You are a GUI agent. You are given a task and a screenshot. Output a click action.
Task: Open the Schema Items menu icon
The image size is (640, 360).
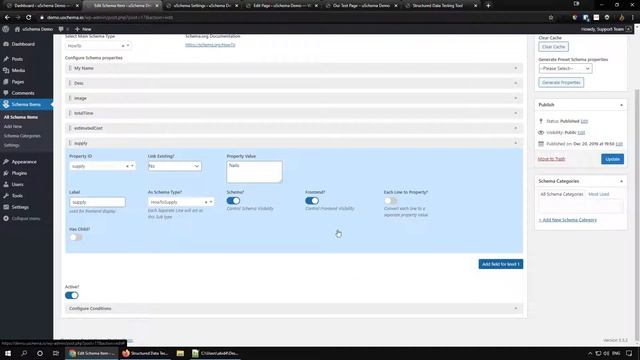(x=6, y=104)
